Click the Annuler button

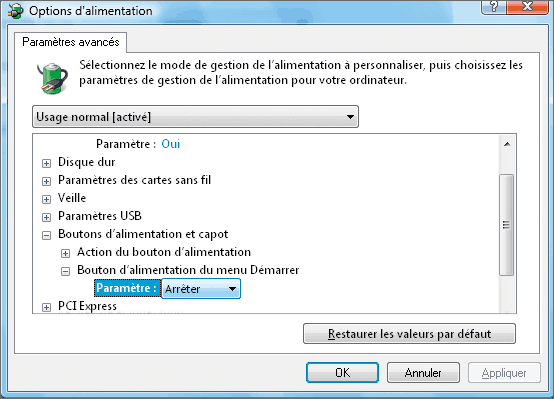(423, 372)
